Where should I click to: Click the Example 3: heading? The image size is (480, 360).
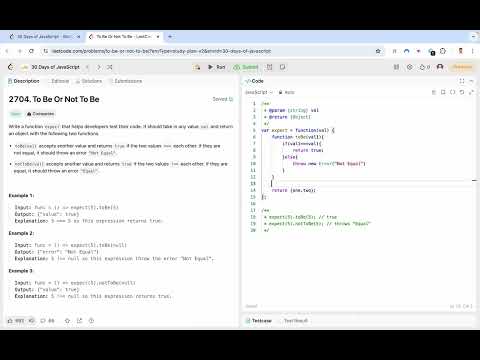tap(21, 271)
